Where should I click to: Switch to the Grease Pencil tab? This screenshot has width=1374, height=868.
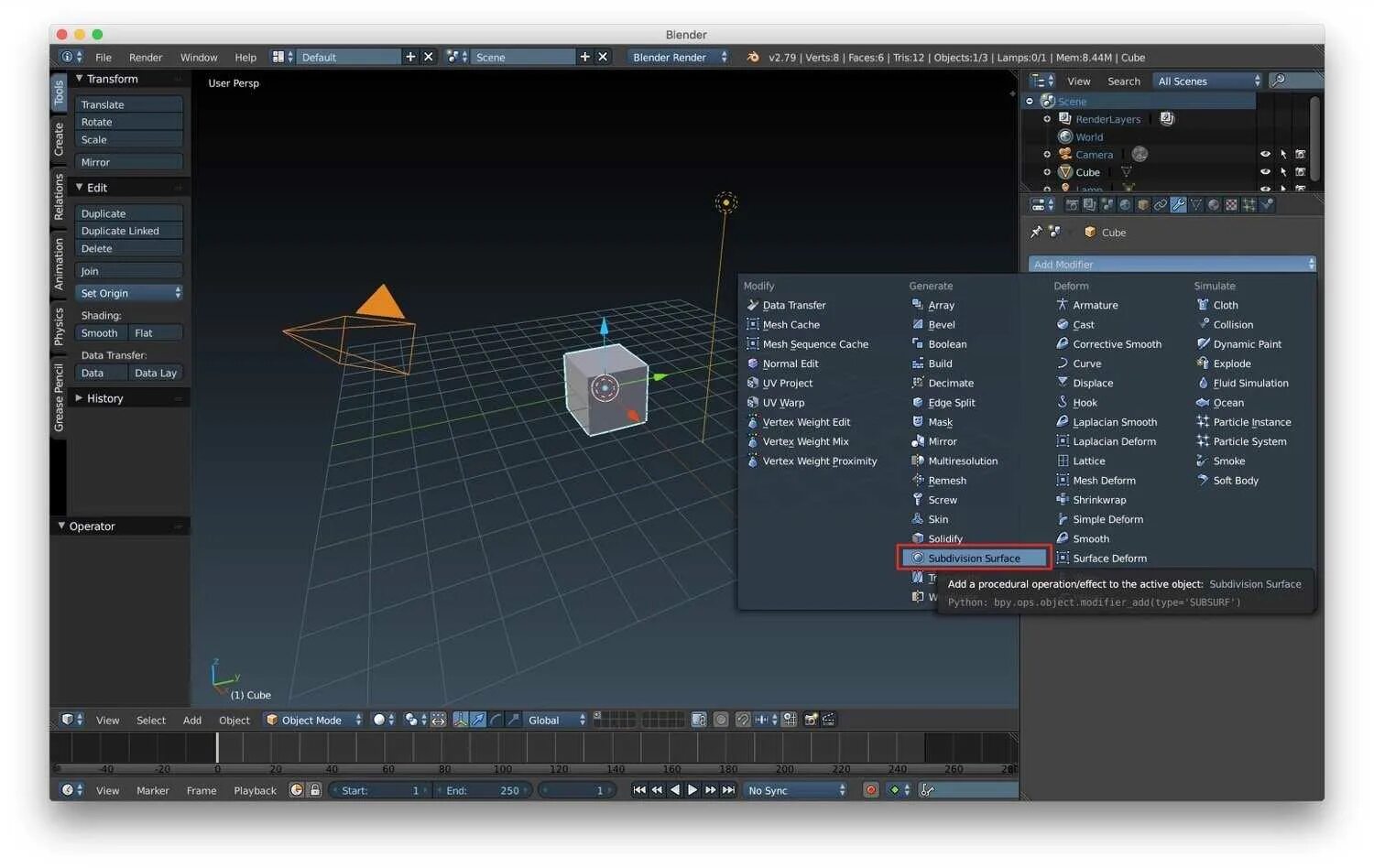(x=59, y=397)
